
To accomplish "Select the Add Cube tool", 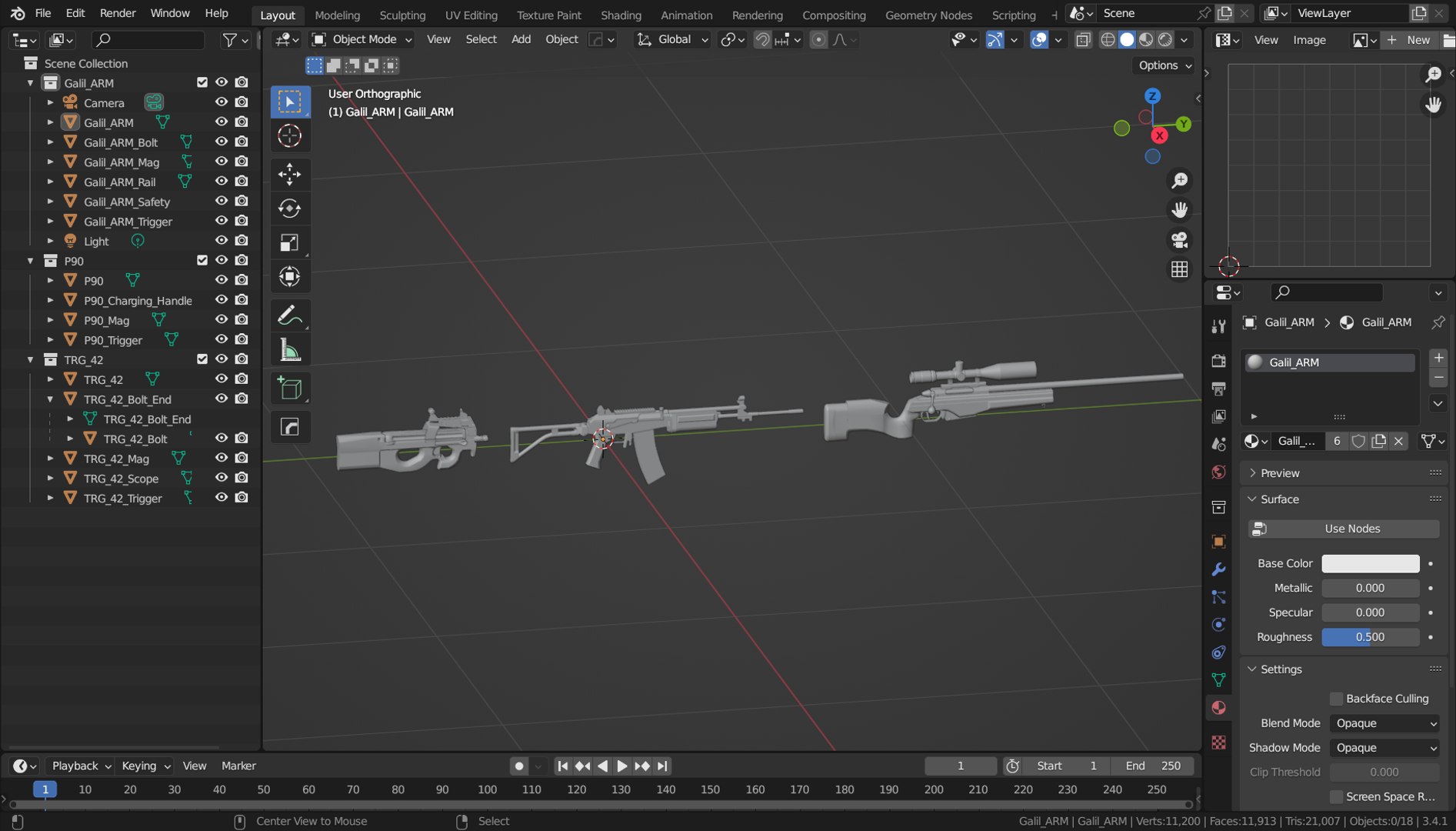I will [x=290, y=389].
